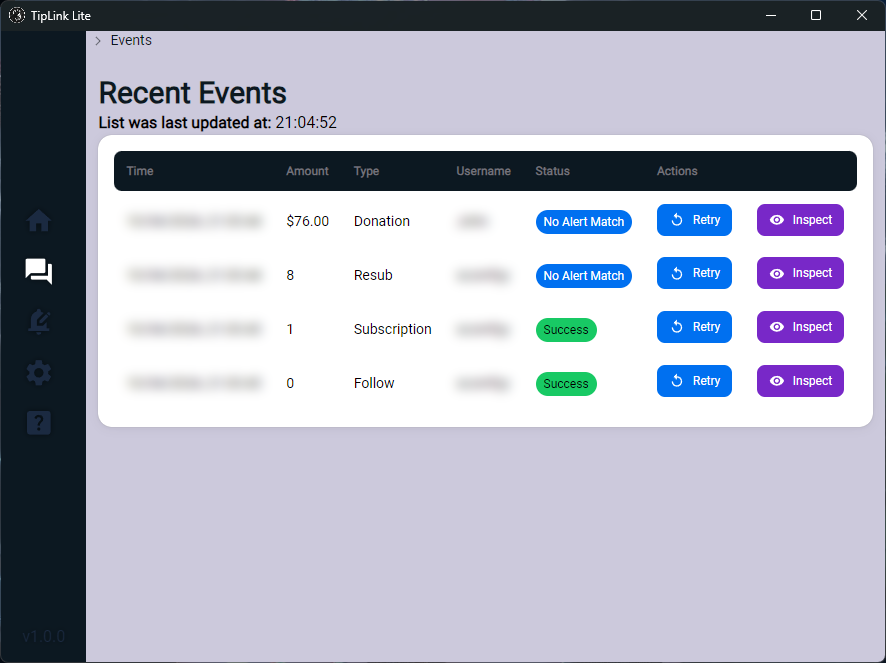Inspect the Follow event
This screenshot has height=663, width=886.
(x=800, y=381)
